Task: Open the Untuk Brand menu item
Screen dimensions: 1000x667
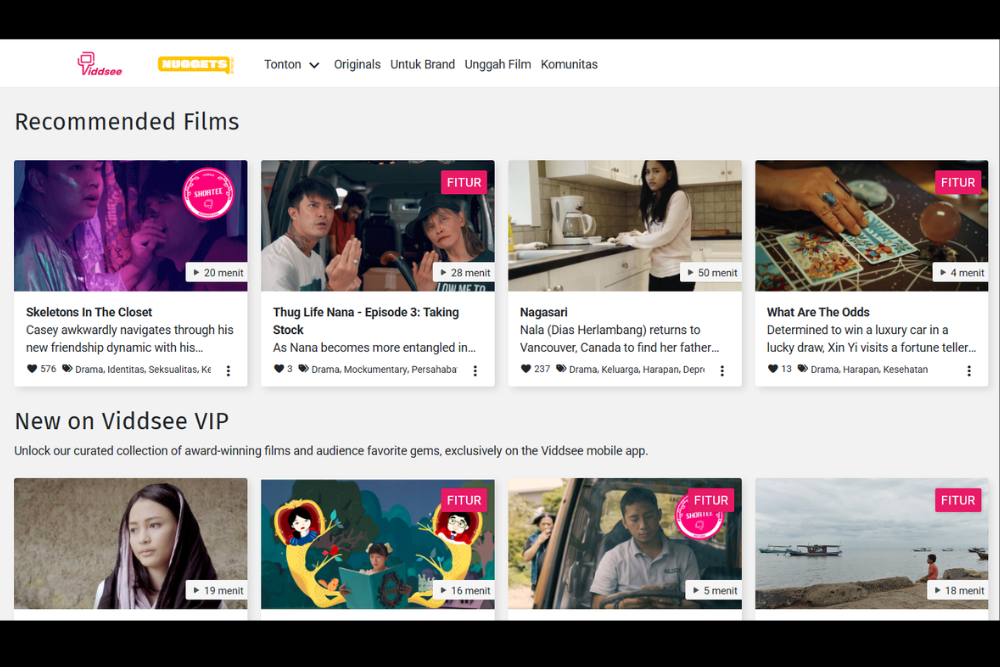Action: point(422,64)
